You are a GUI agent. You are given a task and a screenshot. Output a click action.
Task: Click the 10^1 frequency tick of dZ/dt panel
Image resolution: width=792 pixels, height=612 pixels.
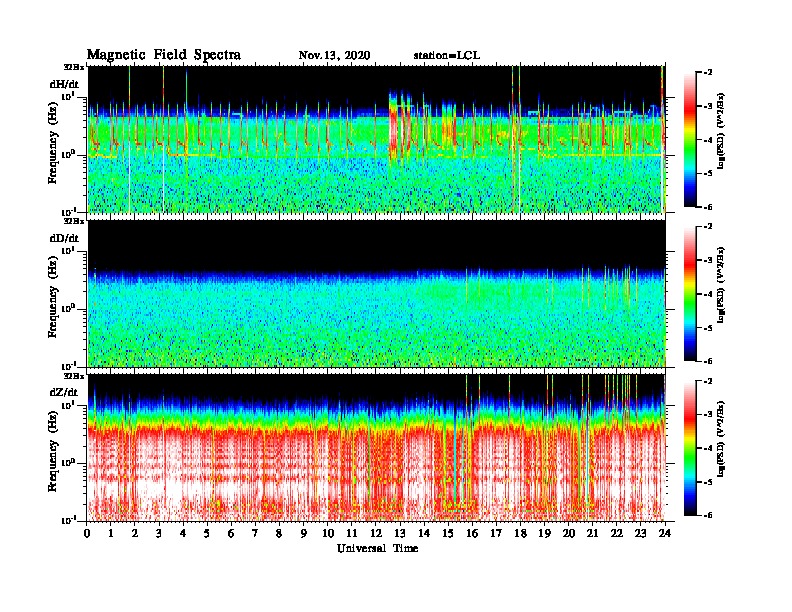pos(69,404)
